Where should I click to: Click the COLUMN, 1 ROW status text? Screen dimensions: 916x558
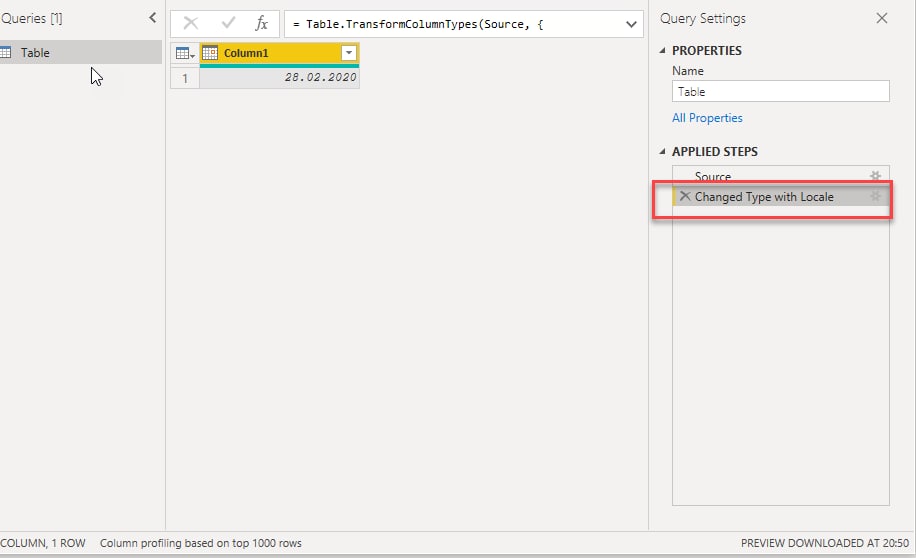[x=43, y=543]
